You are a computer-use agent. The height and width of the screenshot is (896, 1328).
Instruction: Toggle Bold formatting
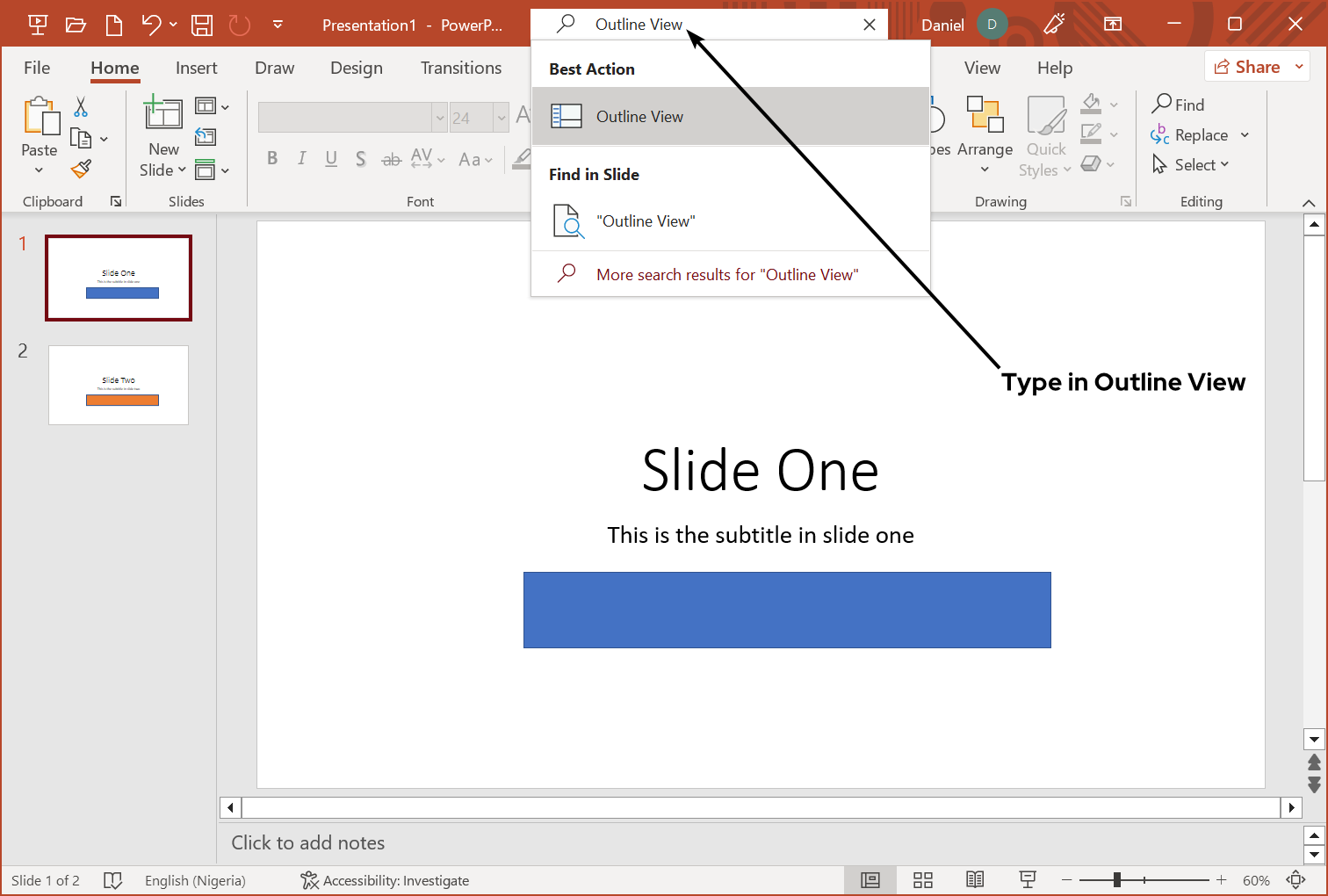pos(272,158)
